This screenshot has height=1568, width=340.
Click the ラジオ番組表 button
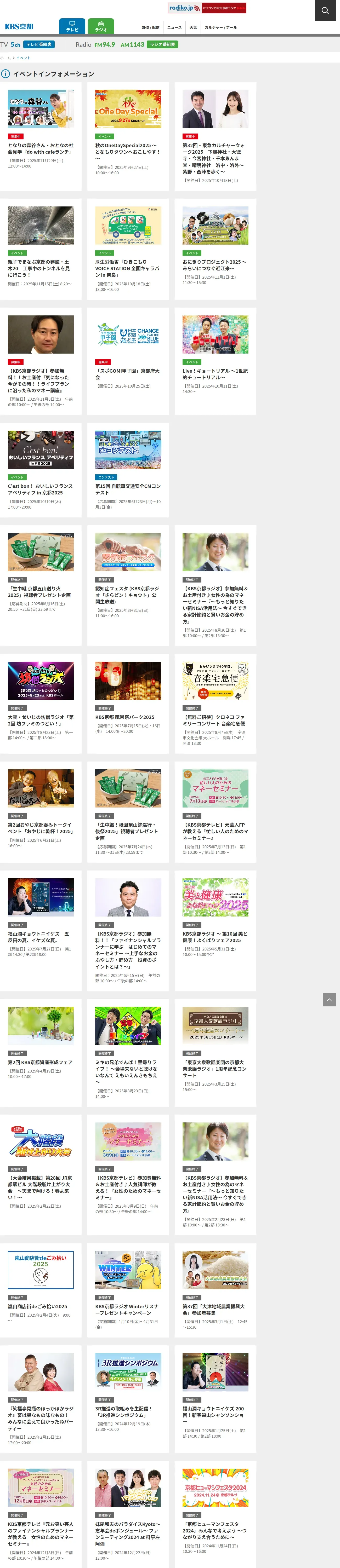163,44
